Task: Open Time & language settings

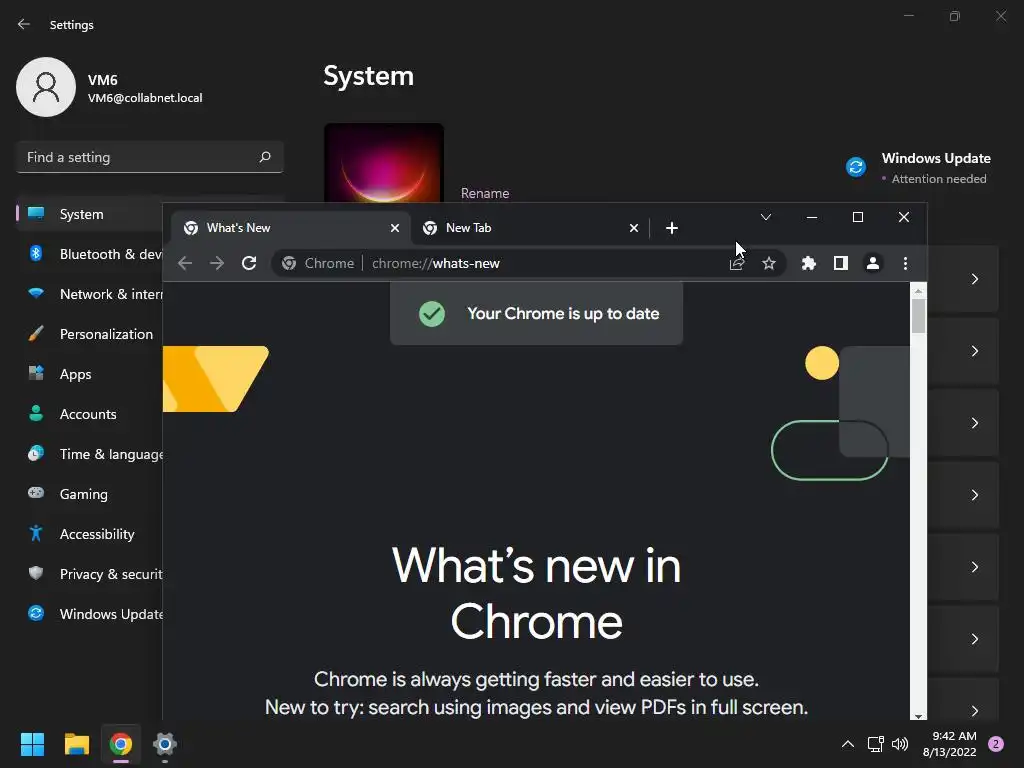Action: click(x=89, y=455)
